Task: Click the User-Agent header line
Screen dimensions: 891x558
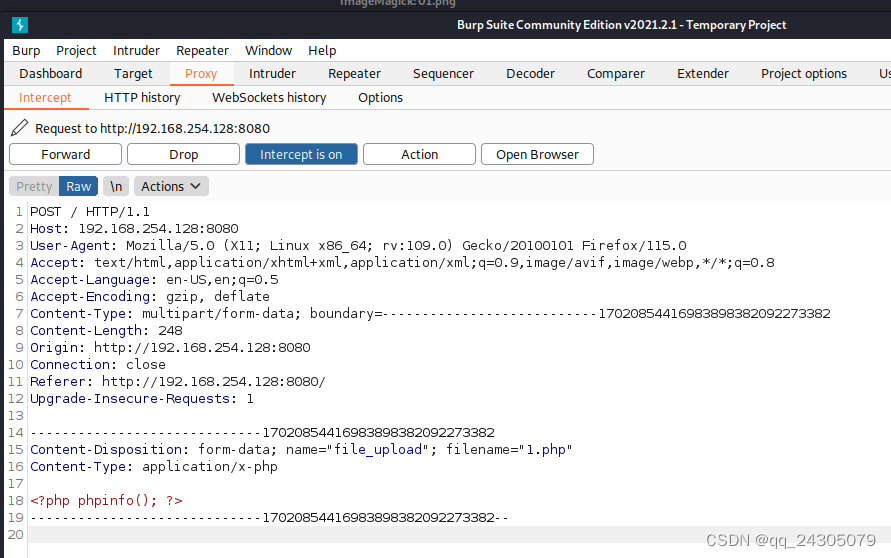Action: [358, 245]
